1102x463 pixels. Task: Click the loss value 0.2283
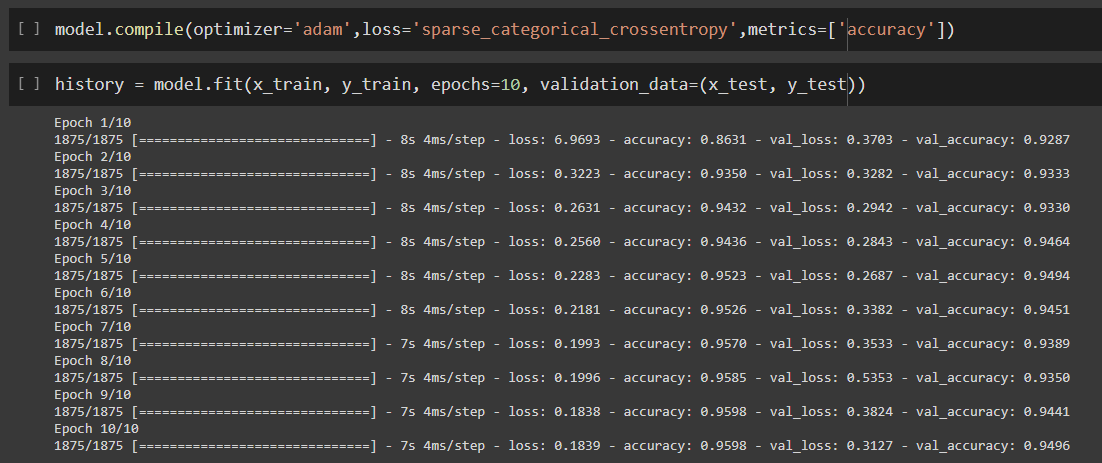click(577, 275)
